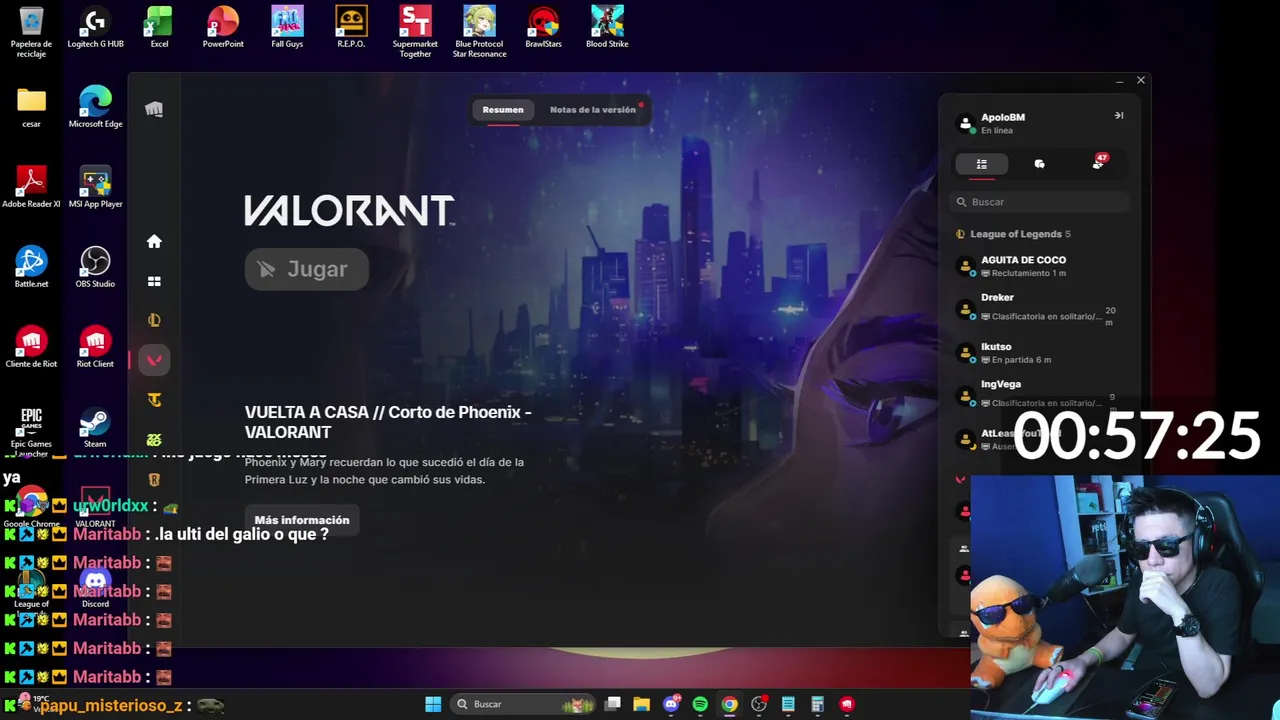Open Legends of Runeterra in the sidebar
Image resolution: width=1280 pixels, height=720 pixels.
point(154,480)
